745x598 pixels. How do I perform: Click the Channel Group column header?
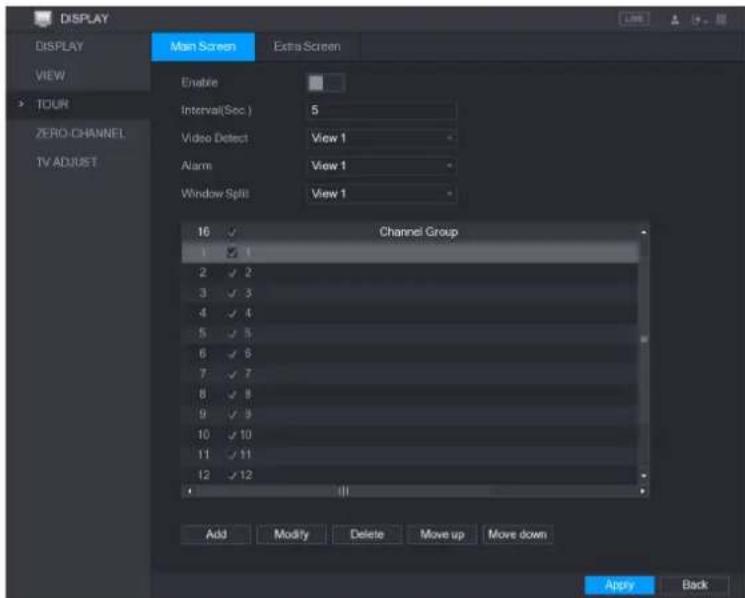point(418,232)
